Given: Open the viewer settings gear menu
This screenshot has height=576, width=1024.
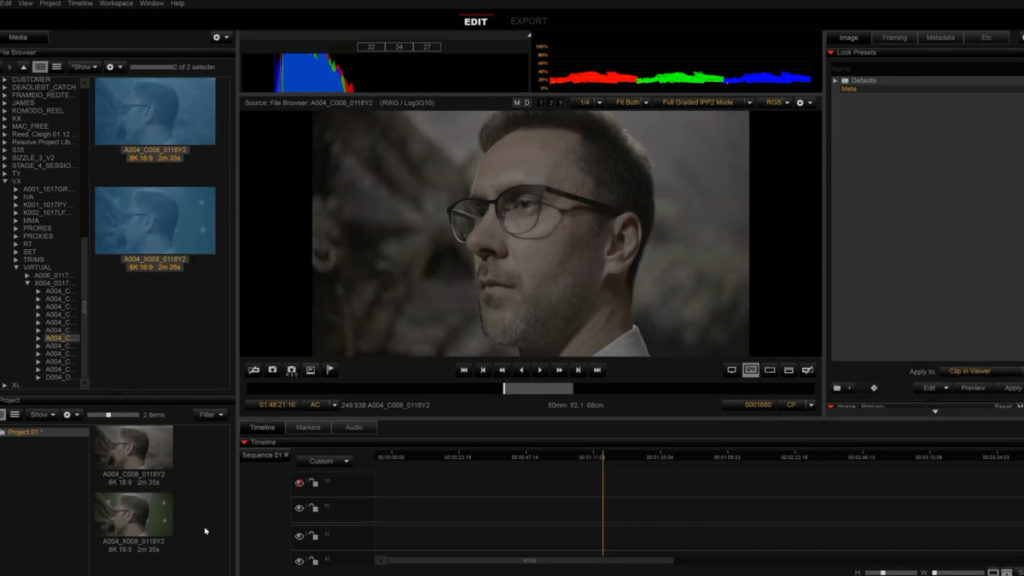Looking at the screenshot, I should [802, 102].
